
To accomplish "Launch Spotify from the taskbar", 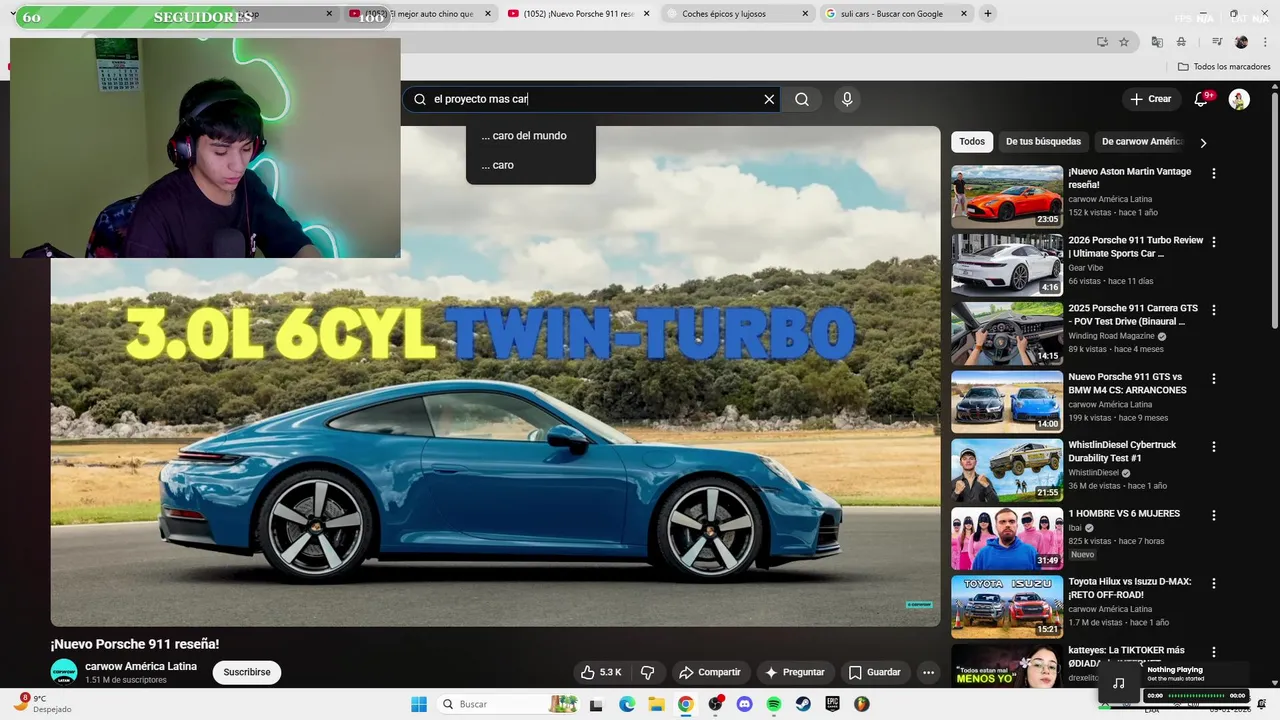I will [x=773, y=704].
